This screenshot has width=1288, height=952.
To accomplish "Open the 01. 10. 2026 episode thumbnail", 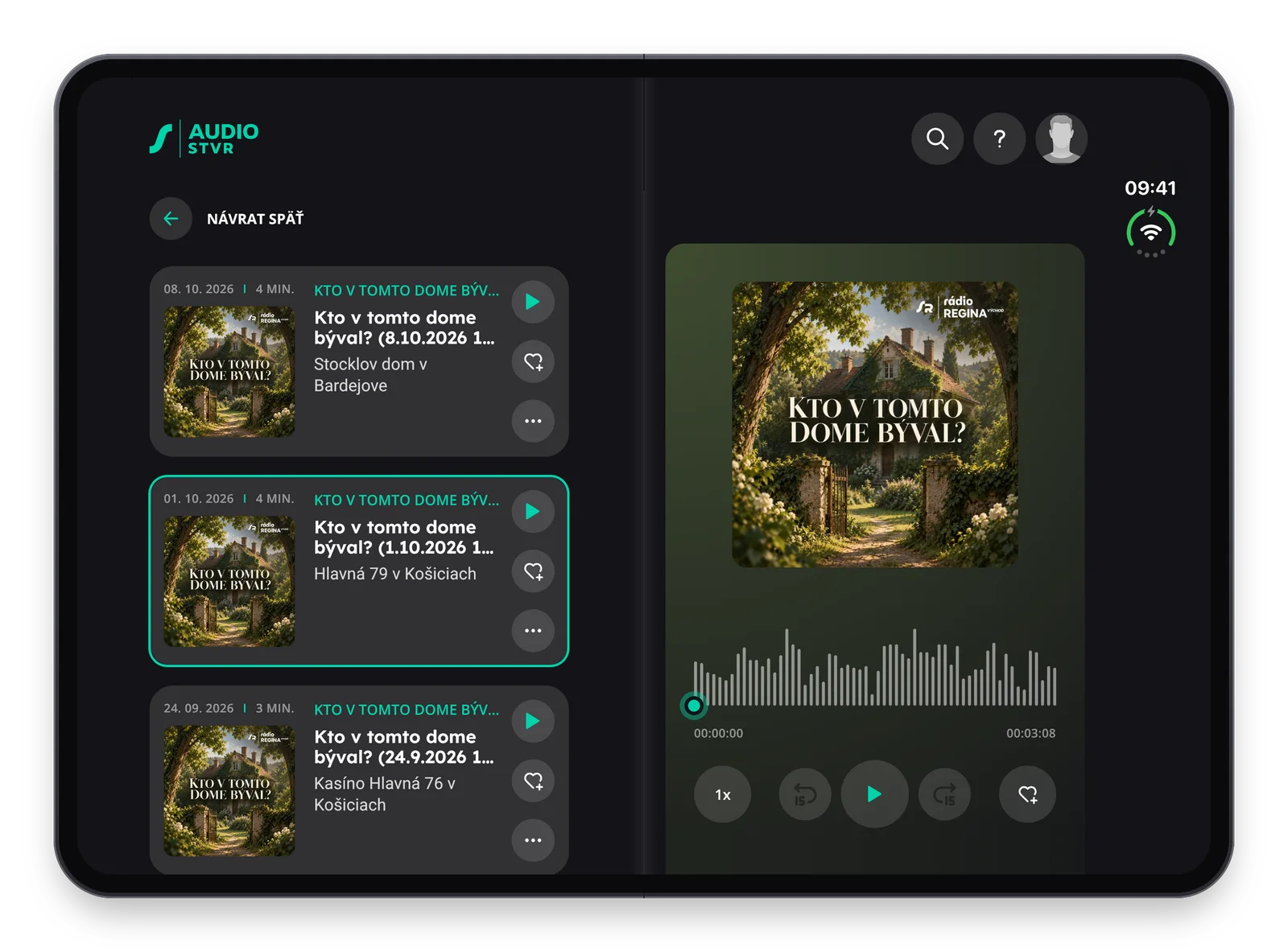I will pos(229,582).
